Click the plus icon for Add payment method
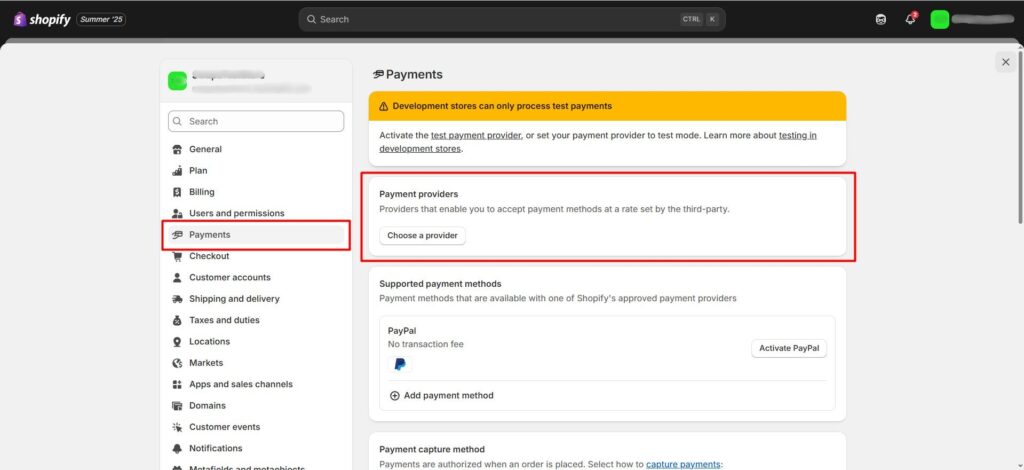This screenshot has height=470, width=1024. tap(394, 396)
